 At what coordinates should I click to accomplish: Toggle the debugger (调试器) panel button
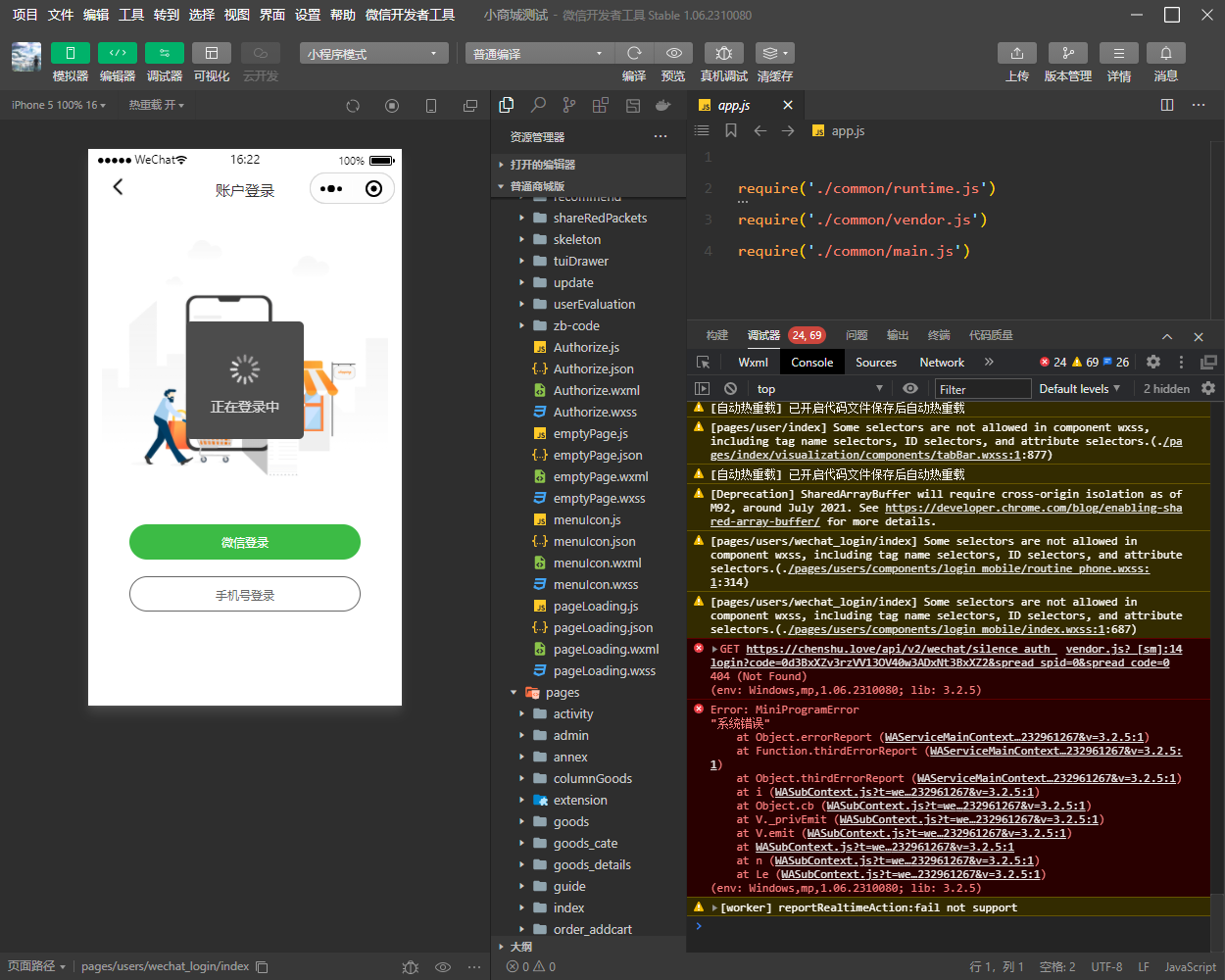165,53
